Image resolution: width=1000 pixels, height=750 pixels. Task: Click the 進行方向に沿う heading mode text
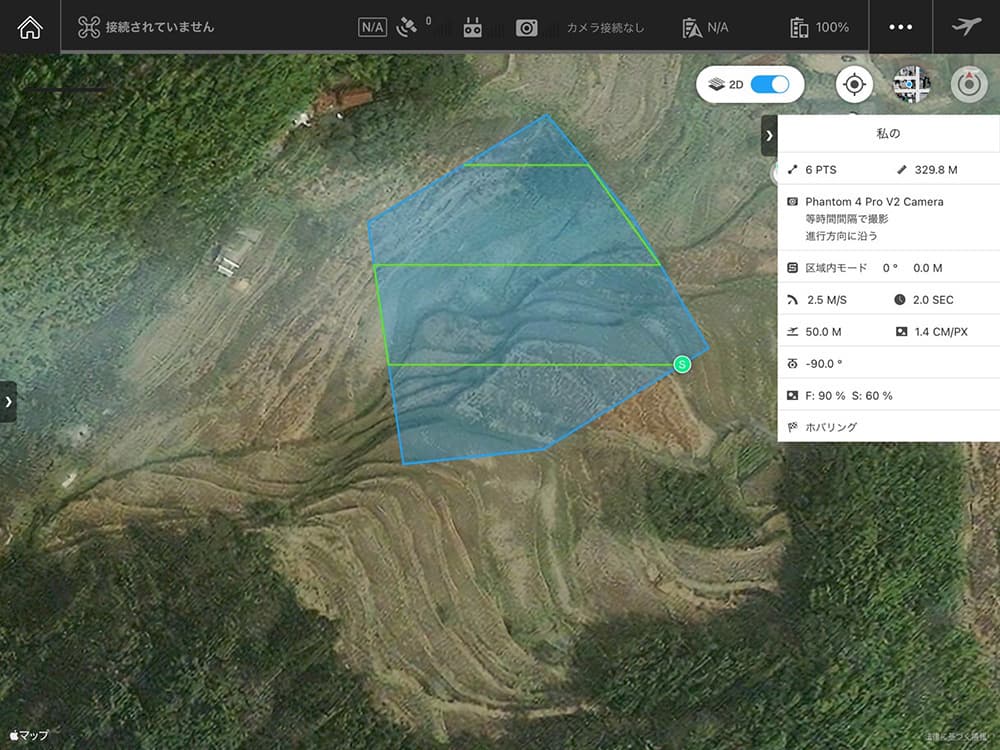pyautogui.click(x=841, y=236)
